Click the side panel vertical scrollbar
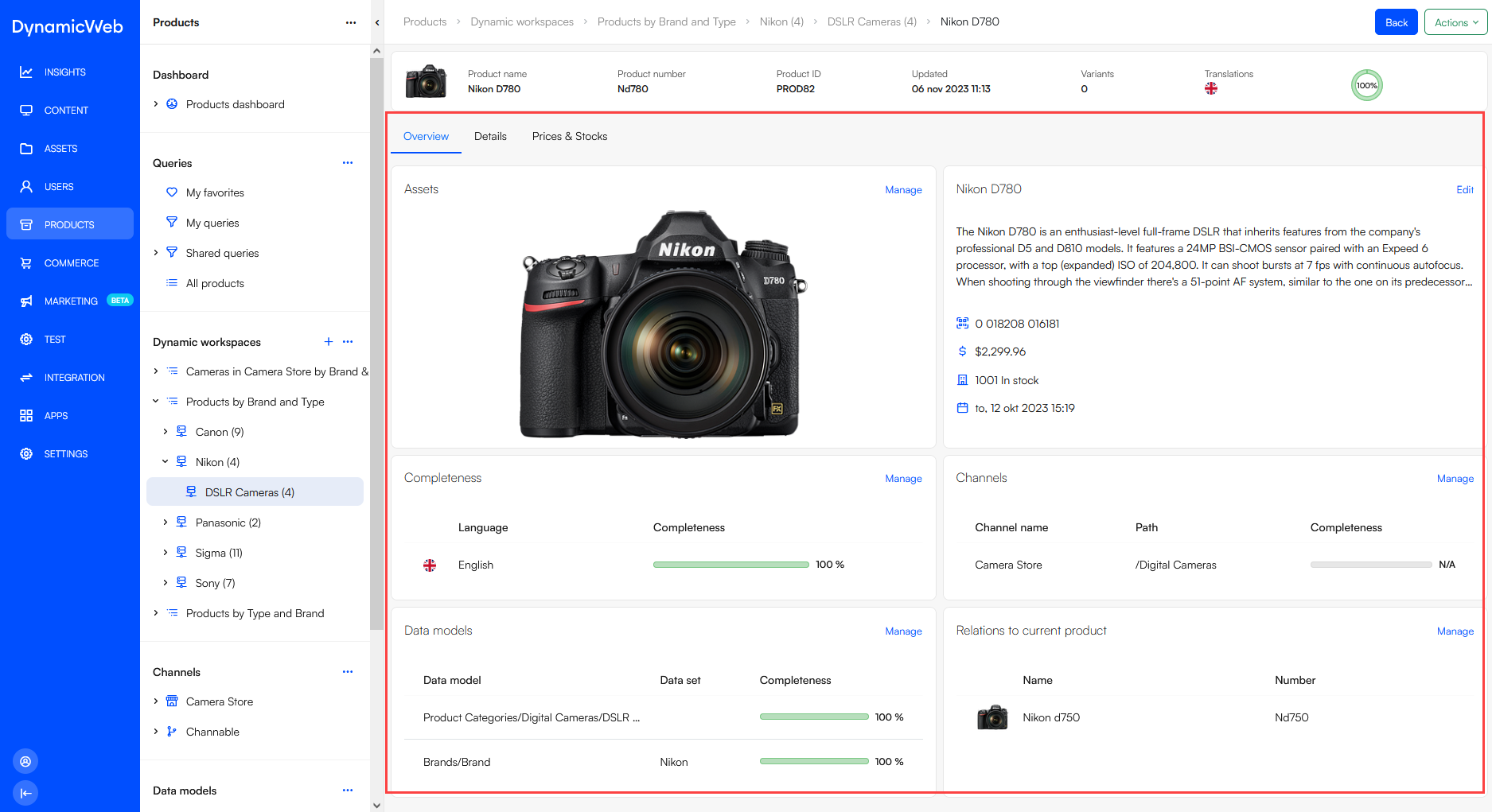 coord(376,342)
